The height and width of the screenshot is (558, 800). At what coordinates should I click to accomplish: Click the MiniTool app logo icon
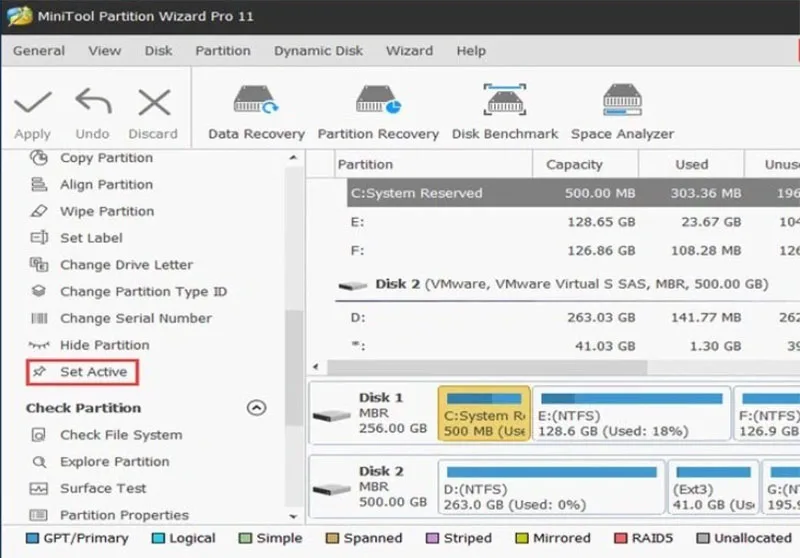click(x=20, y=15)
